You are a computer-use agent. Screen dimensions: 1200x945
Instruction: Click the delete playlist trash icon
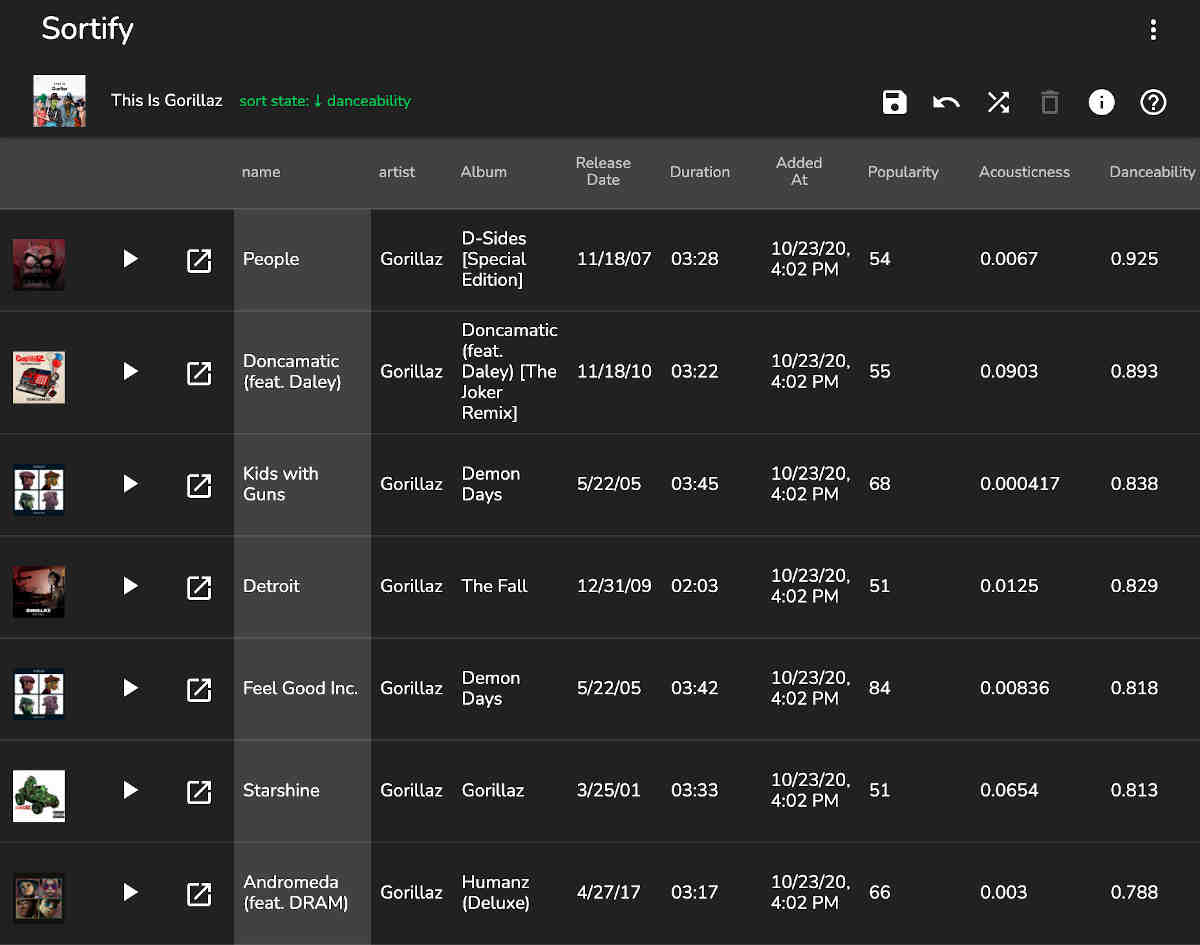[x=1049, y=102]
